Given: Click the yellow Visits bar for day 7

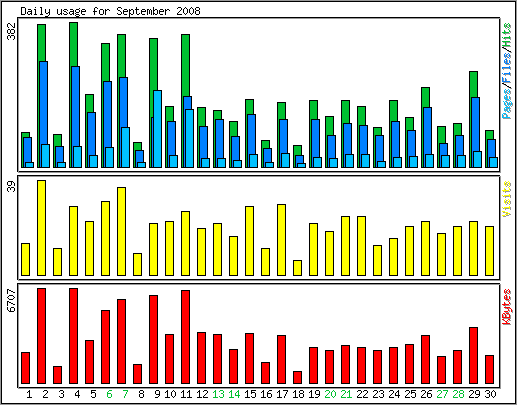Looking at the screenshot, I should pyautogui.click(x=122, y=231).
